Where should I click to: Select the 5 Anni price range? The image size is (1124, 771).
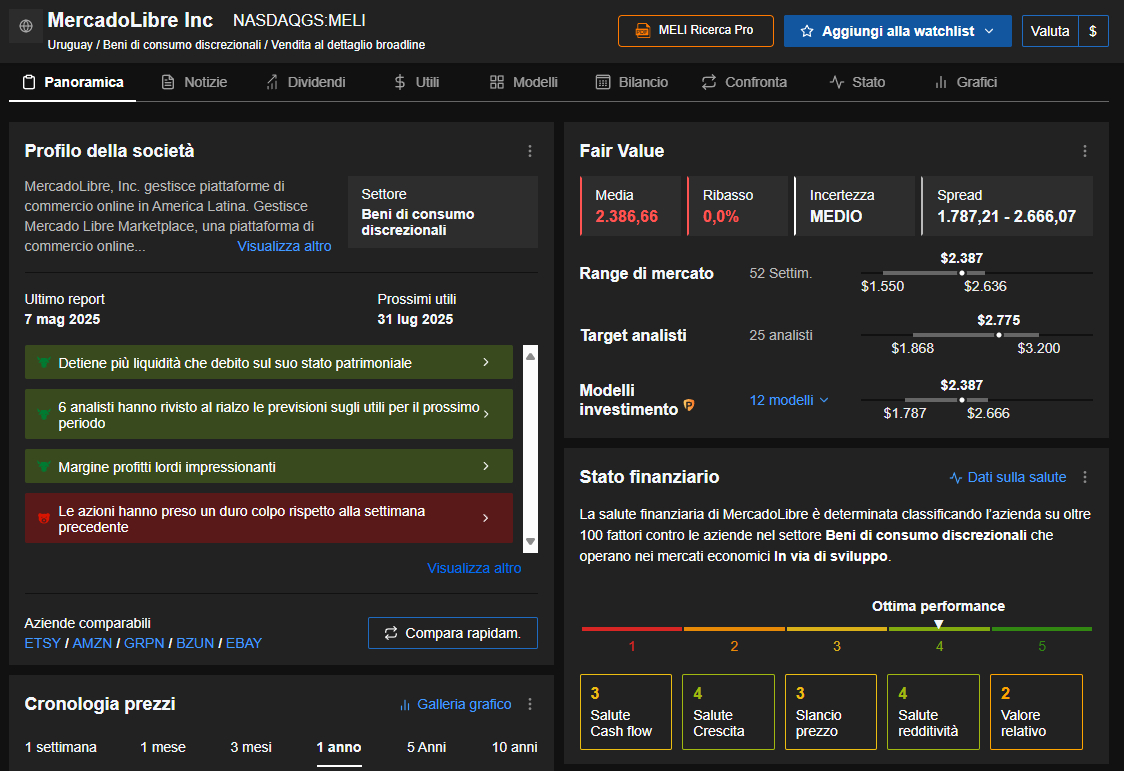click(x=427, y=747)
